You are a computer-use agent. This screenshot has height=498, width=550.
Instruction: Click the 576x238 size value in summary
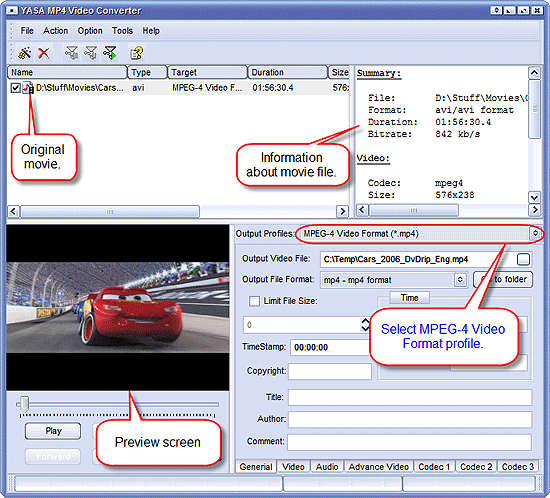coord(455,195)
